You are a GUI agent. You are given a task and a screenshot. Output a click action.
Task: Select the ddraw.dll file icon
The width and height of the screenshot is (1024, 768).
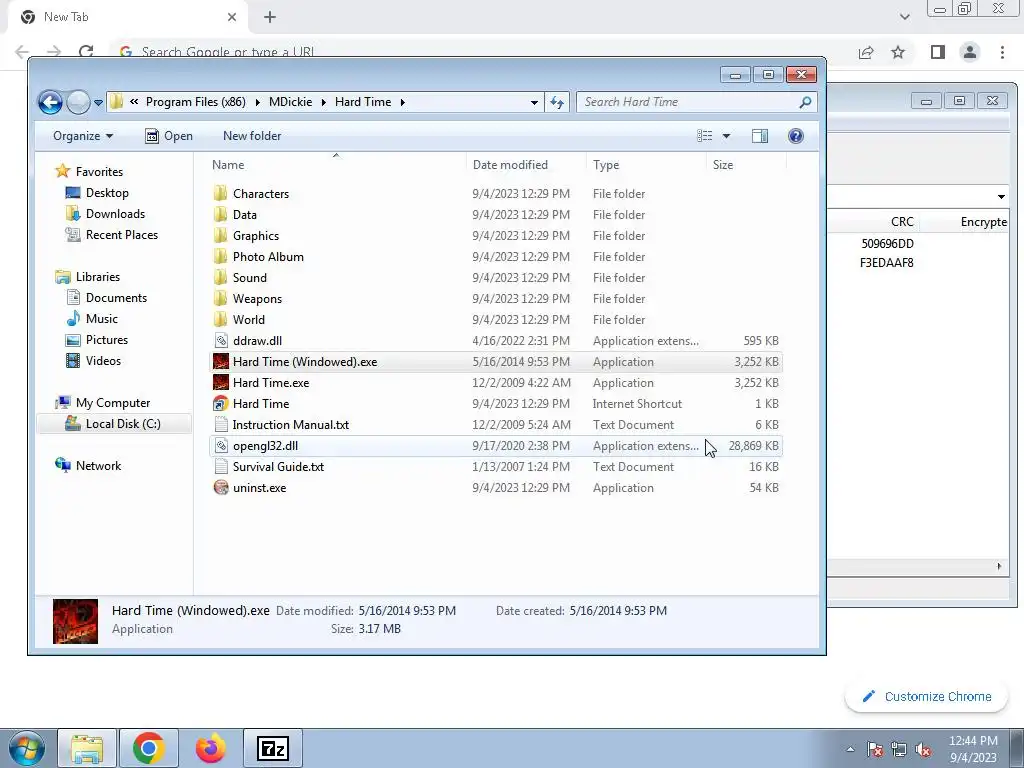click(221, 340)
